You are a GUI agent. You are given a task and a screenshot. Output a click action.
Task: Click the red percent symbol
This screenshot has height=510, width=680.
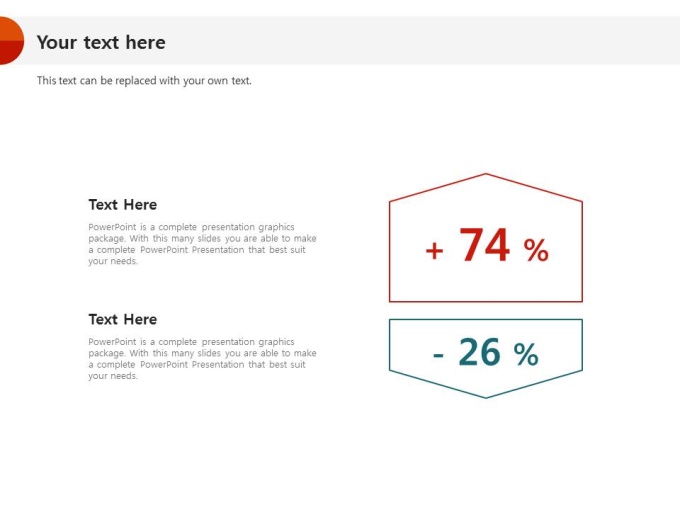[x=536, y=251]
